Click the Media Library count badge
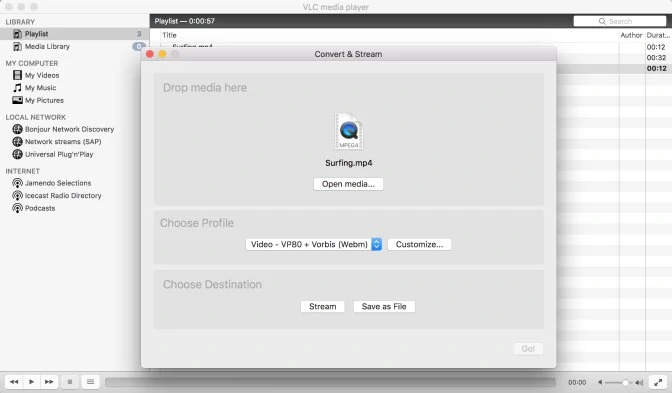The image size is (672, 393). pyautogui.click(x=138, y=46)
